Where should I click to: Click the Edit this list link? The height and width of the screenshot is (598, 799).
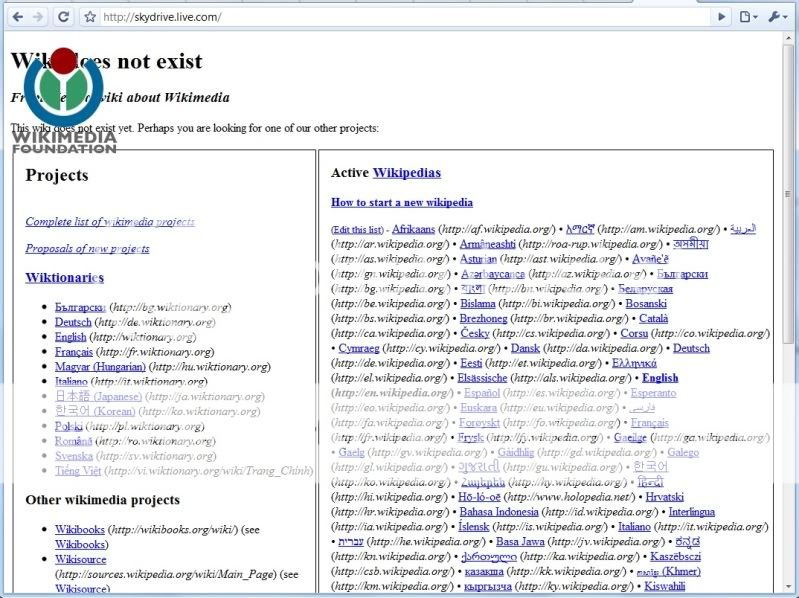pyautogui.click(x=357, y=230)
